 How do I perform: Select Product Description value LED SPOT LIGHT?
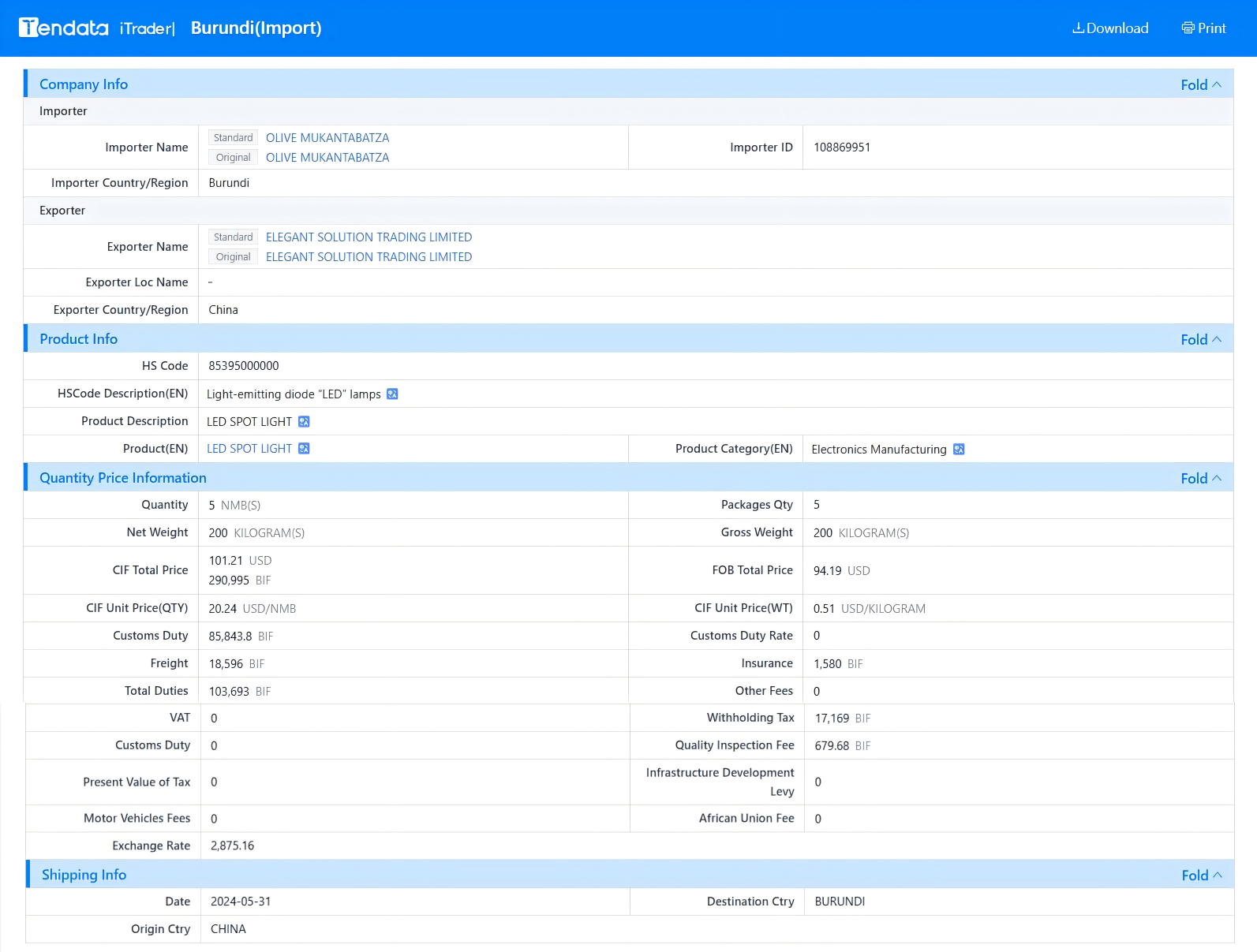point(249,421)
